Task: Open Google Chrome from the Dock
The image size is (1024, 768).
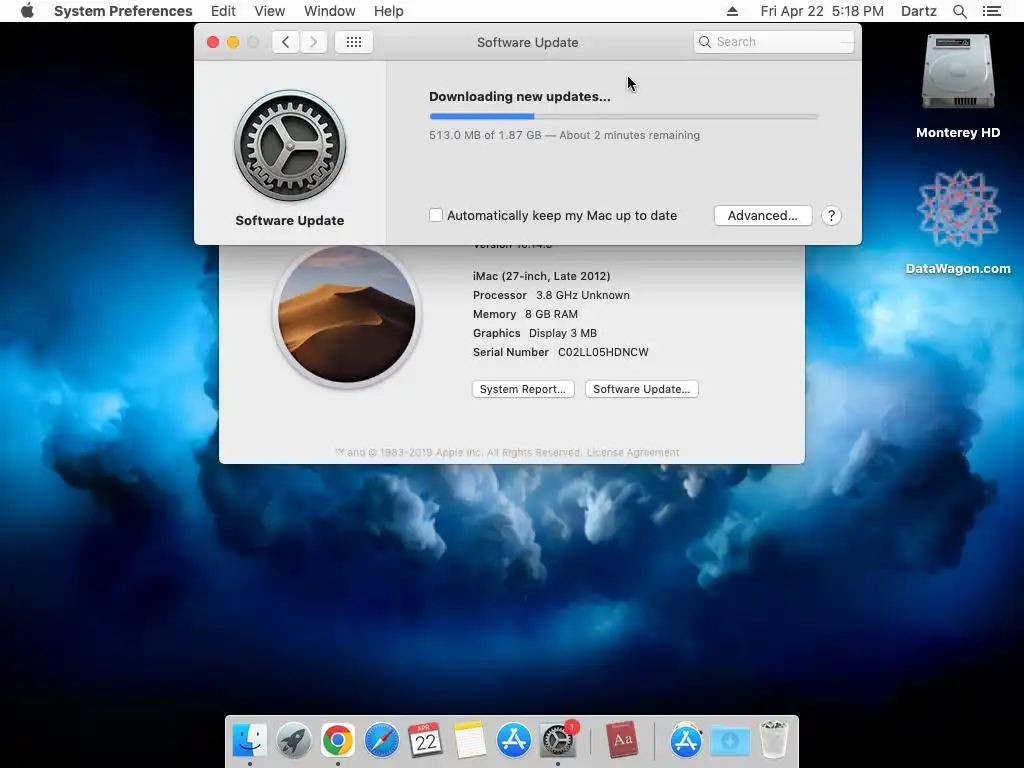Action: pyautogui.click(x=338, y=741)
